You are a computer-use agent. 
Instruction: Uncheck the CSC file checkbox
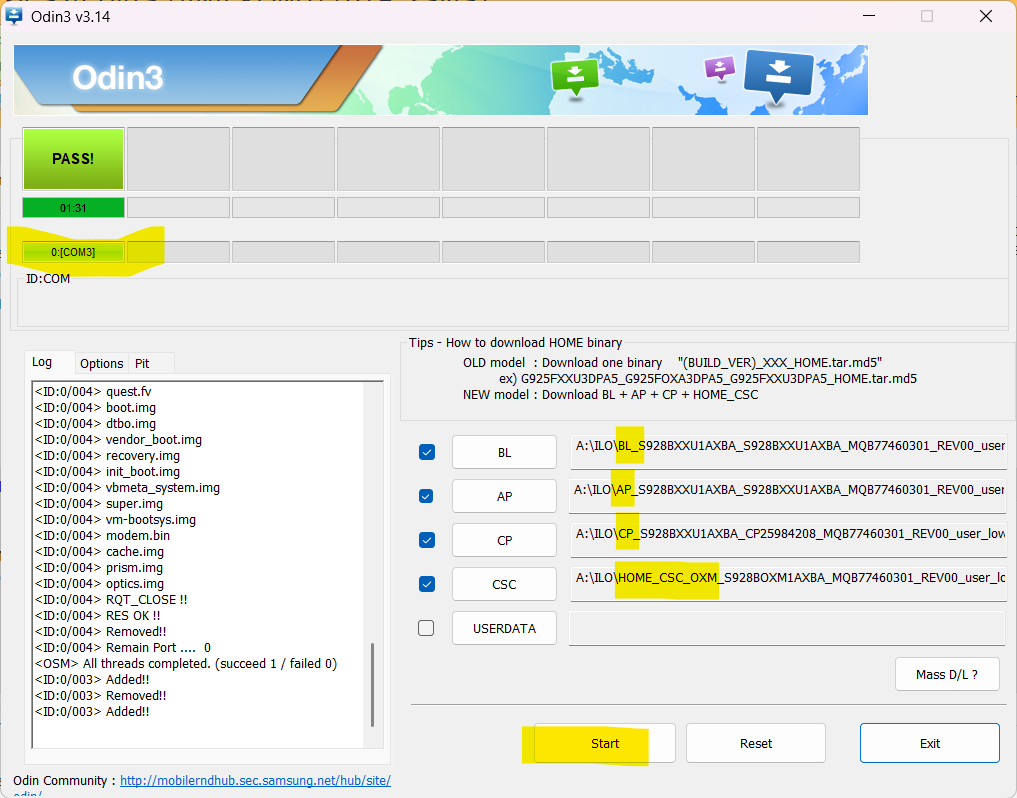427,585
